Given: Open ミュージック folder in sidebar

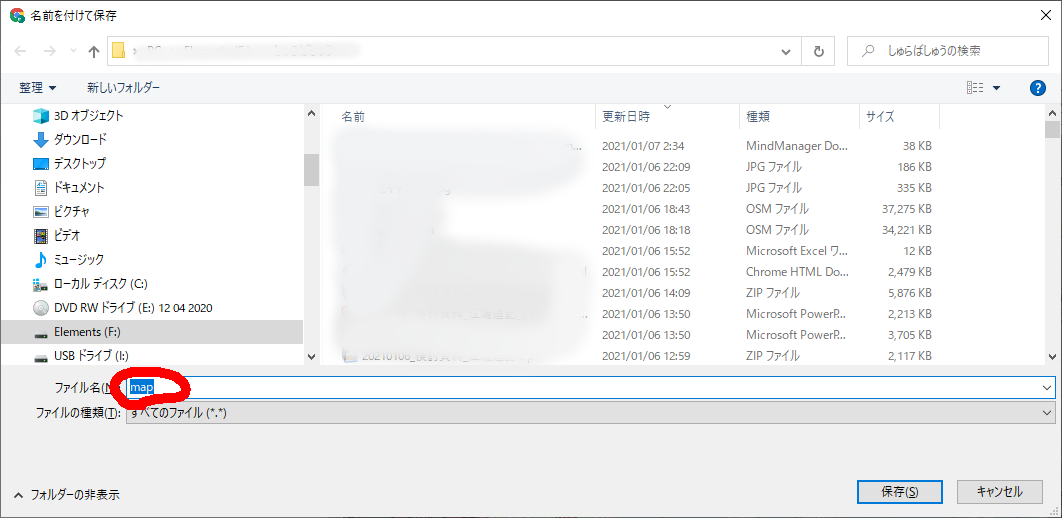Looking at the screenshot, I should pyautogui.click(x=78, y=259).
